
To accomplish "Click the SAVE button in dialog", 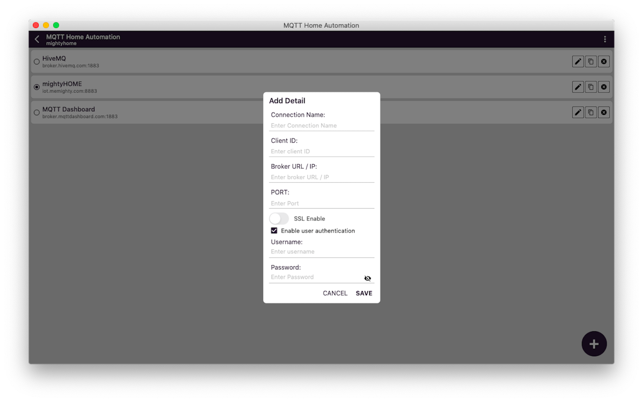I will click(364, 293).
